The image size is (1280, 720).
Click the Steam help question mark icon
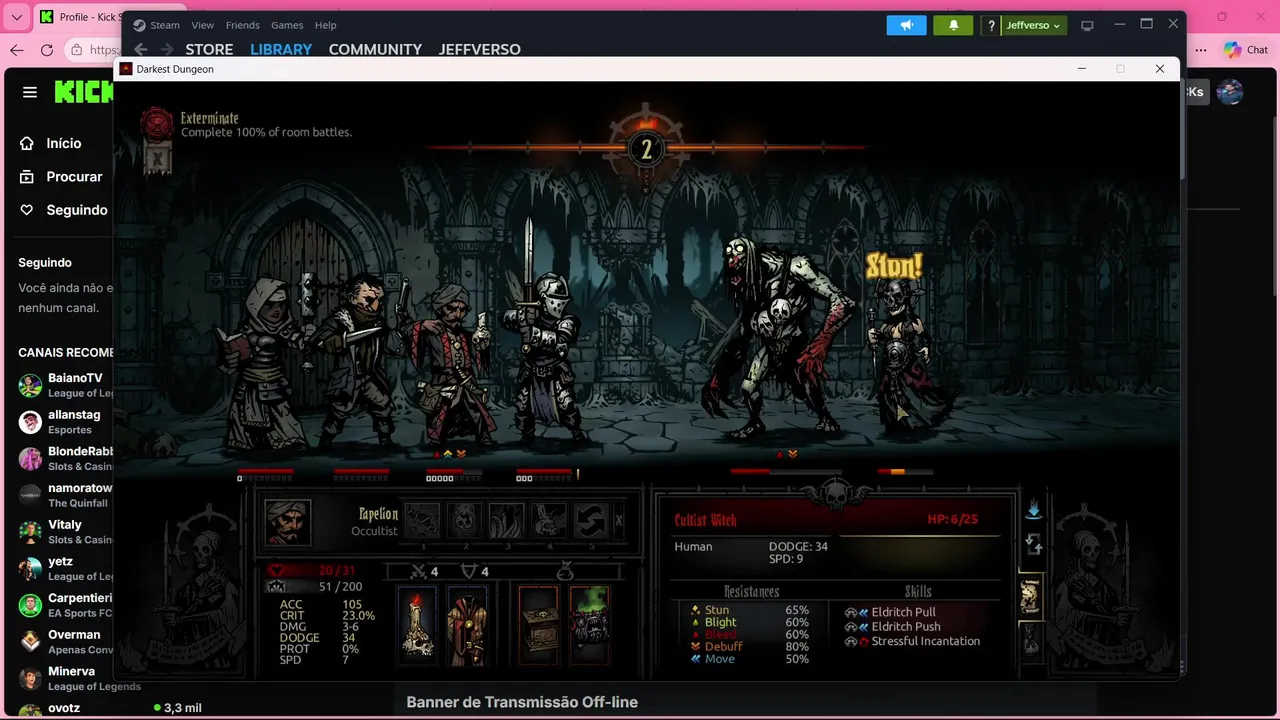click(991, 25)
